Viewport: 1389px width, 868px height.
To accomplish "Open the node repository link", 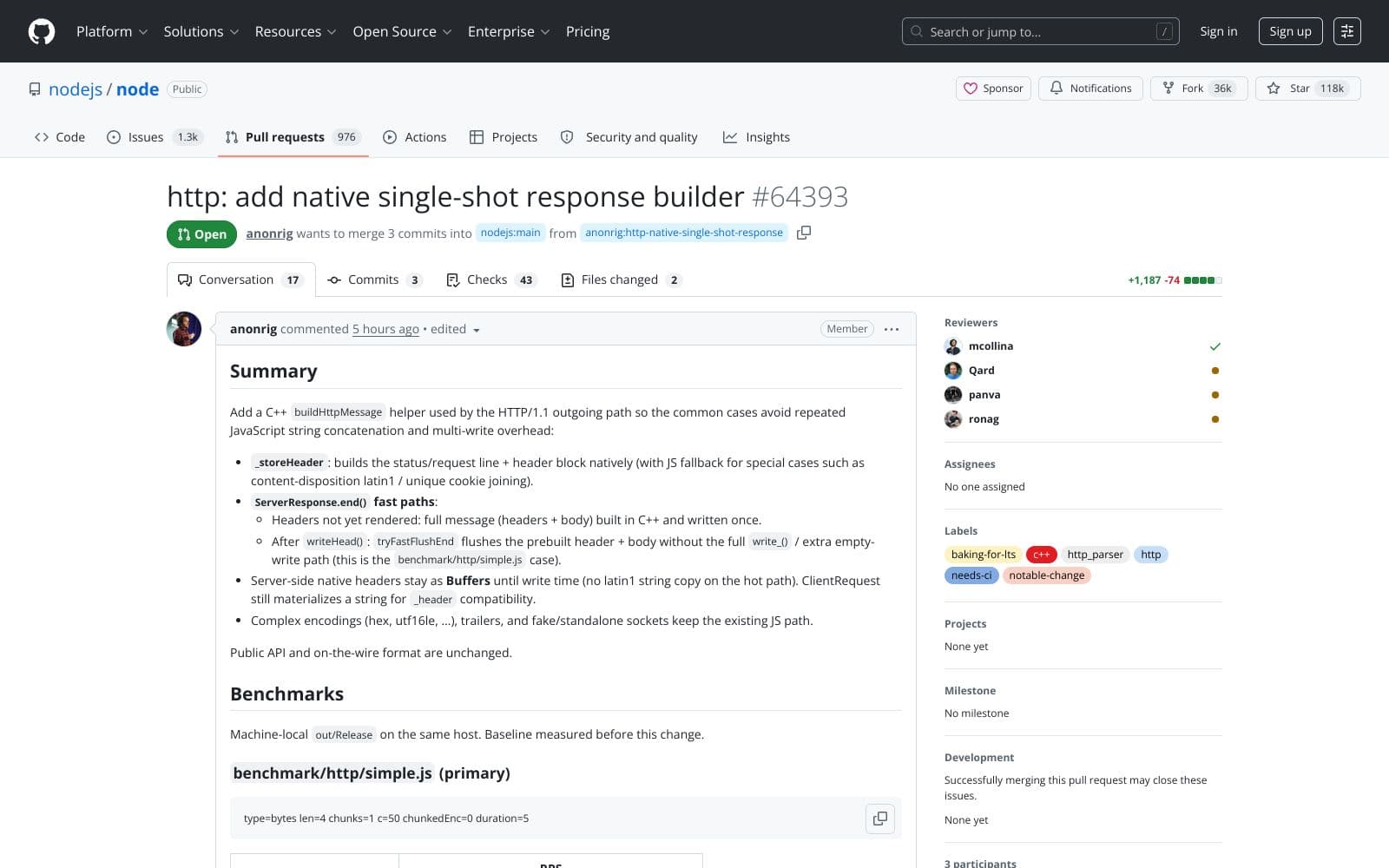I will [137, 89].
